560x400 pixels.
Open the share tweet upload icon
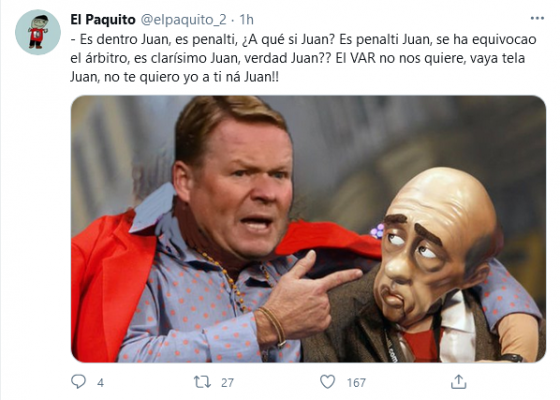click(x=459, y=382)
